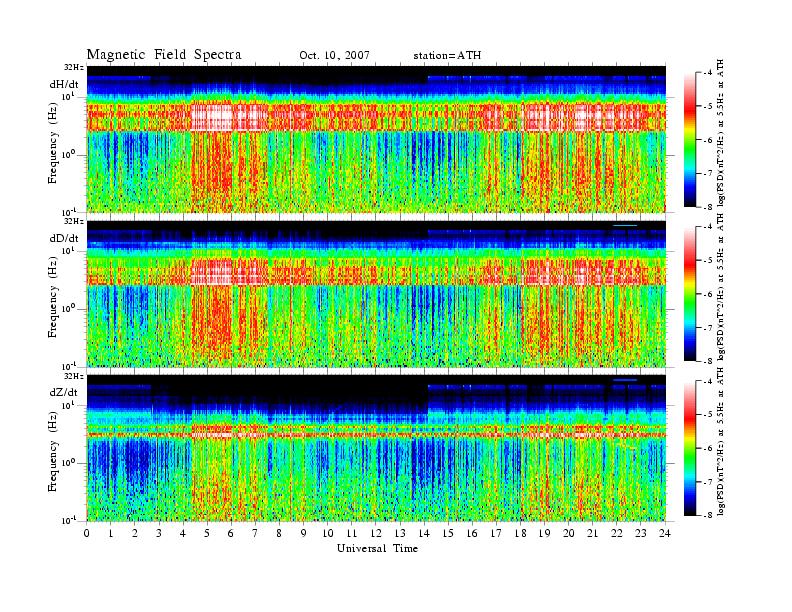Image resolution: width=792 pixels, height=612 pixels.
Task: Click the "Universal Time" axis title
Action: (377, 548)
